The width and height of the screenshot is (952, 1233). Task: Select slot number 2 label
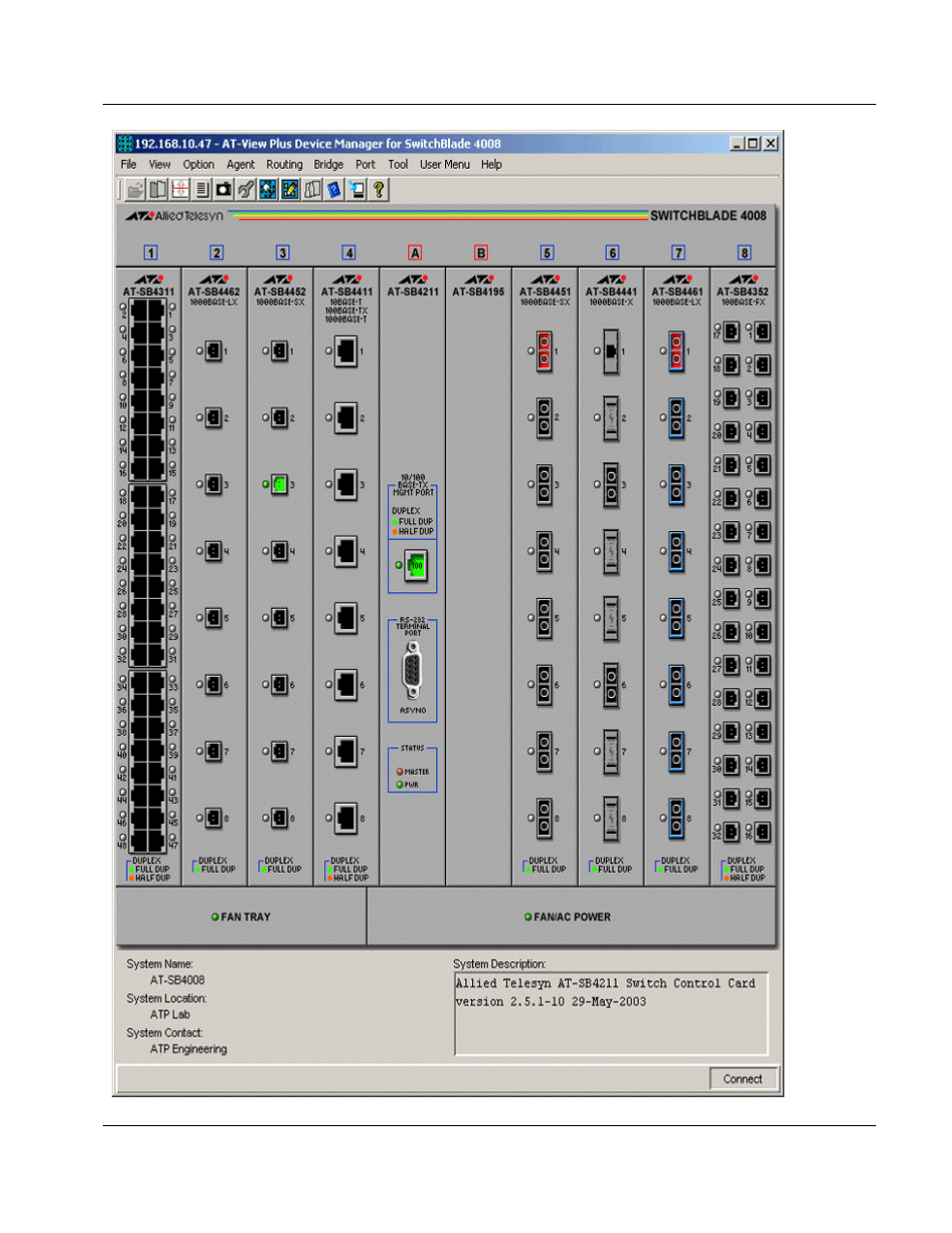(x=217, y=253)
